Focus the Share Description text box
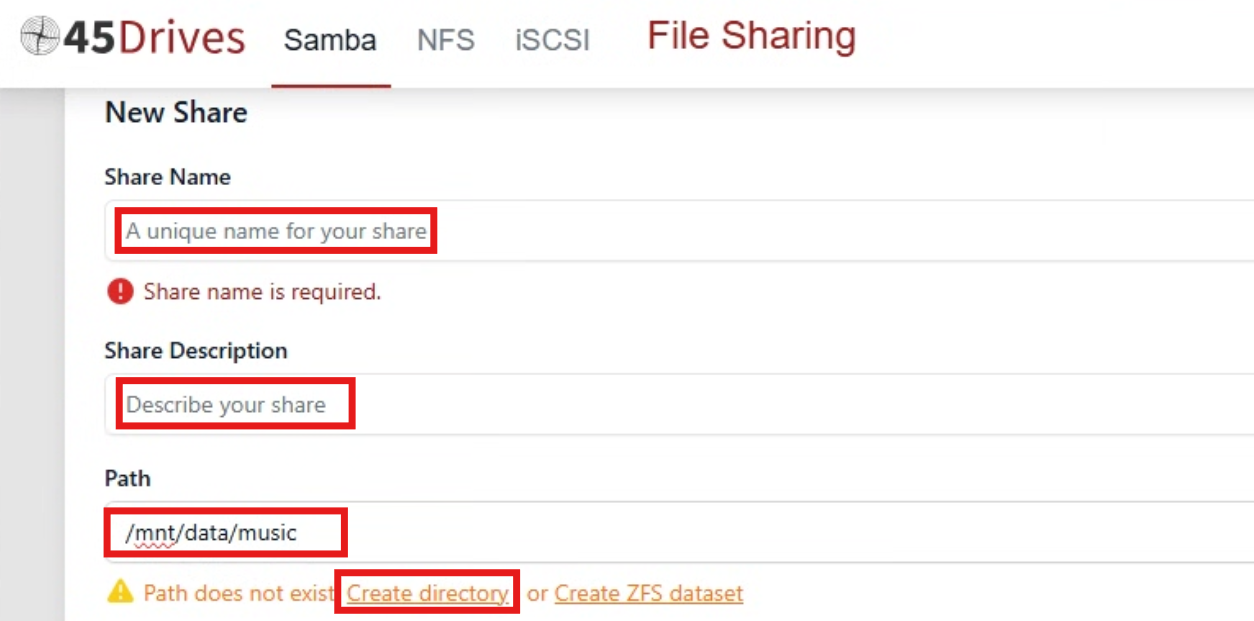Image resolution: width=1254 pixels, height=621 pixels. 679,404
